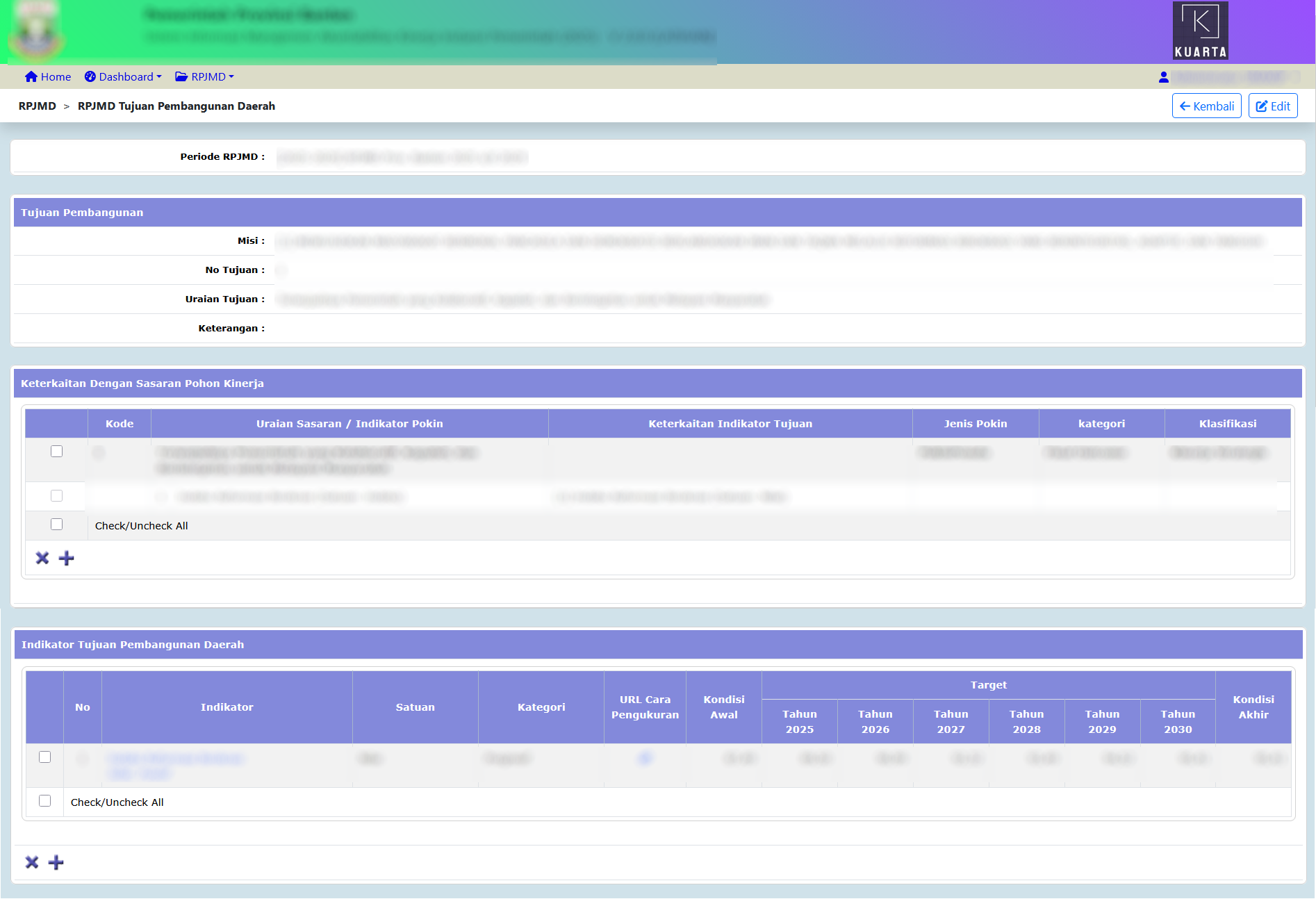Toggle Check/Uncheck All in Indikator Tujuan table

coord(45,801)
